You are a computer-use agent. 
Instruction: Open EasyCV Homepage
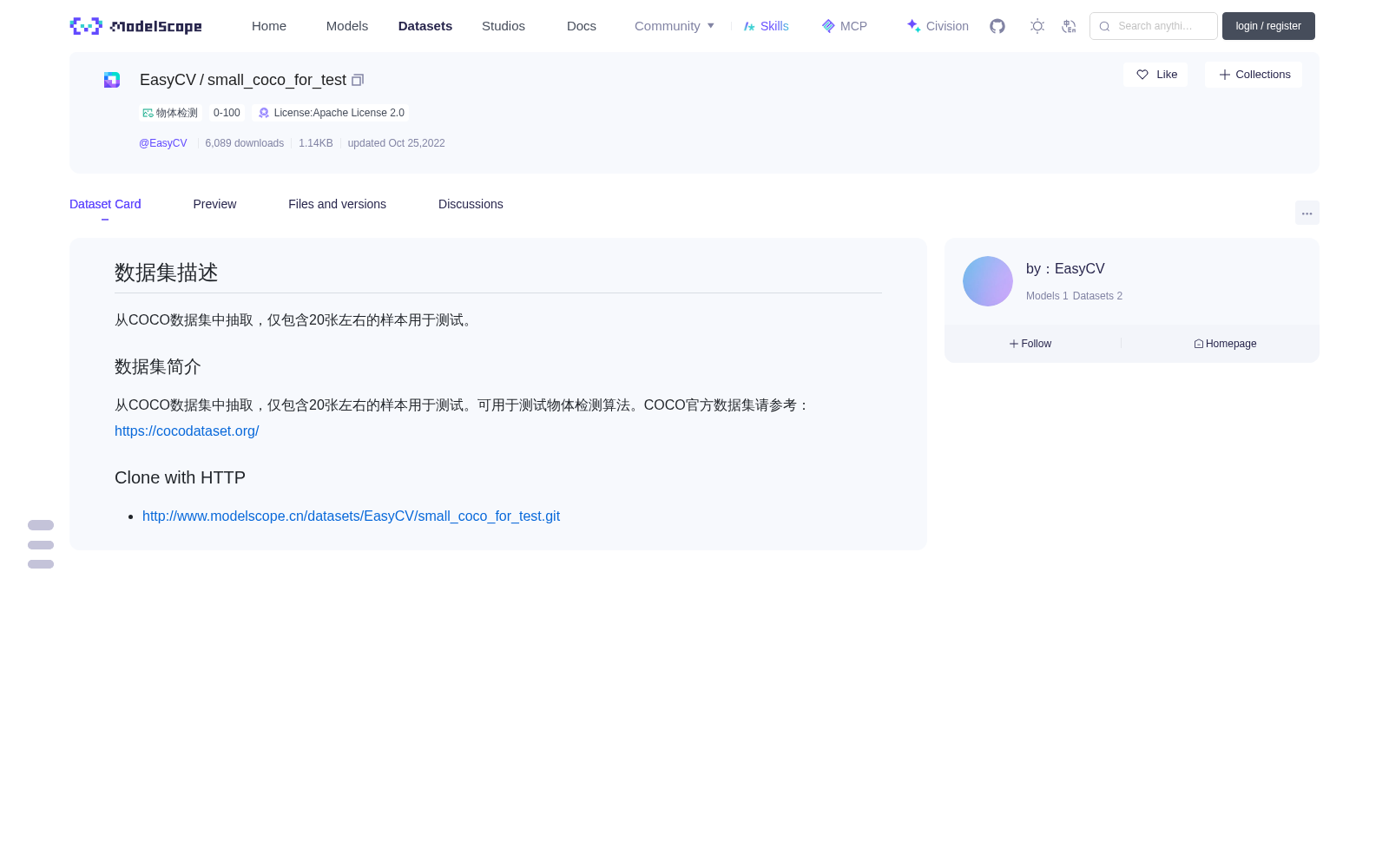(x=1225, y=344)
